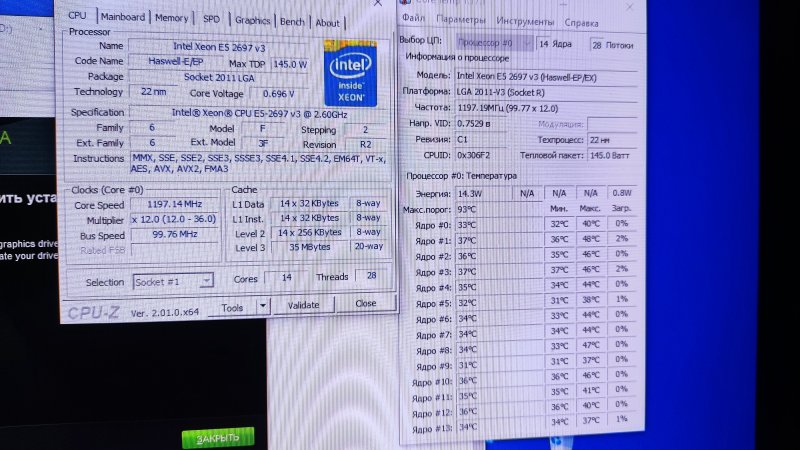The image size is (800, 450).
Task: Open the Инструменты menu
Action: [525, 21]
